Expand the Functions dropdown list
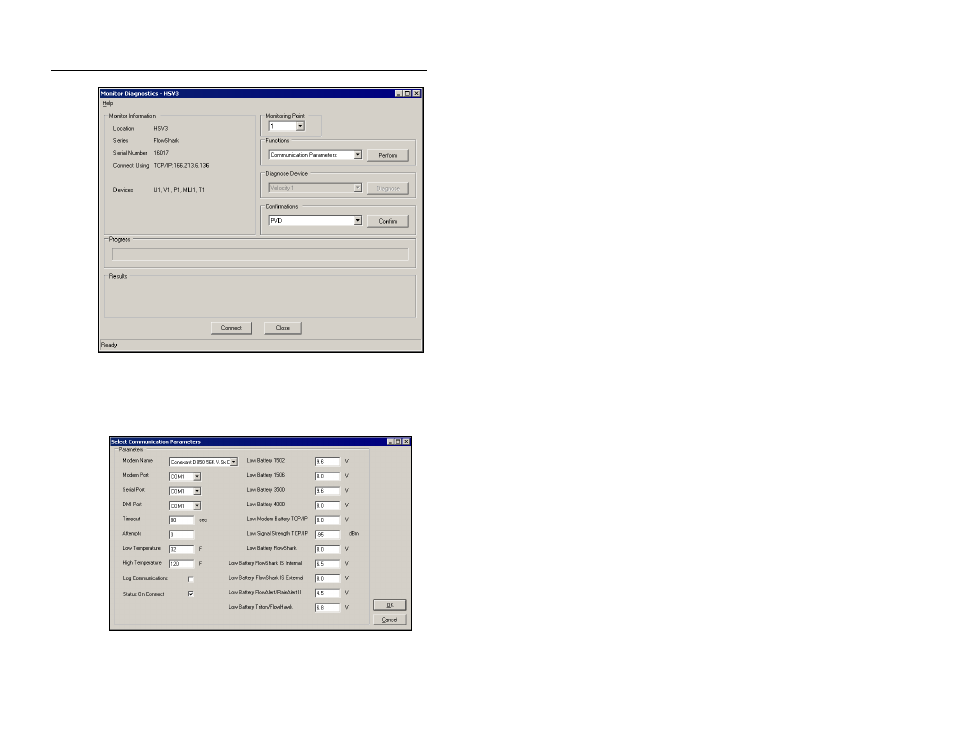The width and height of the screenshot is (954, 737). coord(358,155)
